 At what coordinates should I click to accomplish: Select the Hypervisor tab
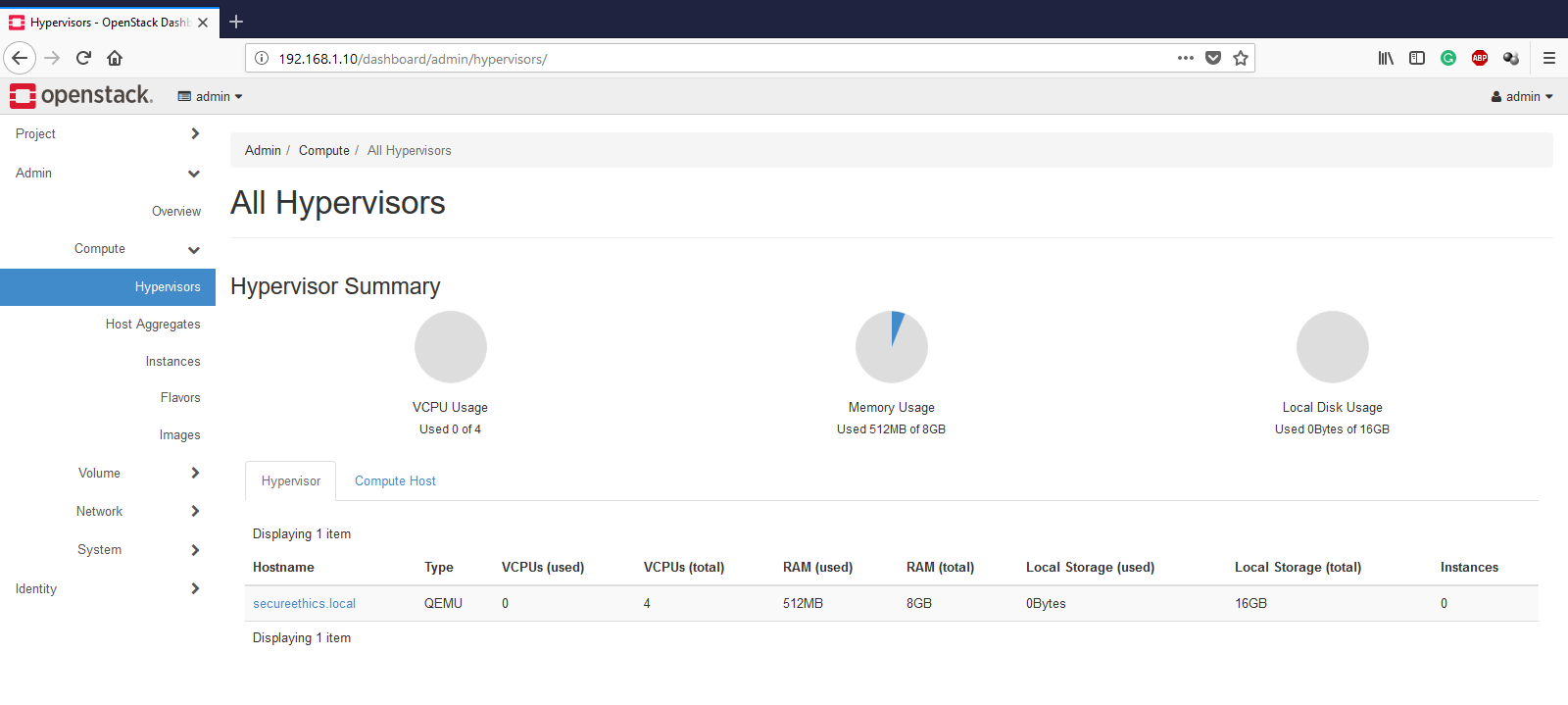coord(291,481)
